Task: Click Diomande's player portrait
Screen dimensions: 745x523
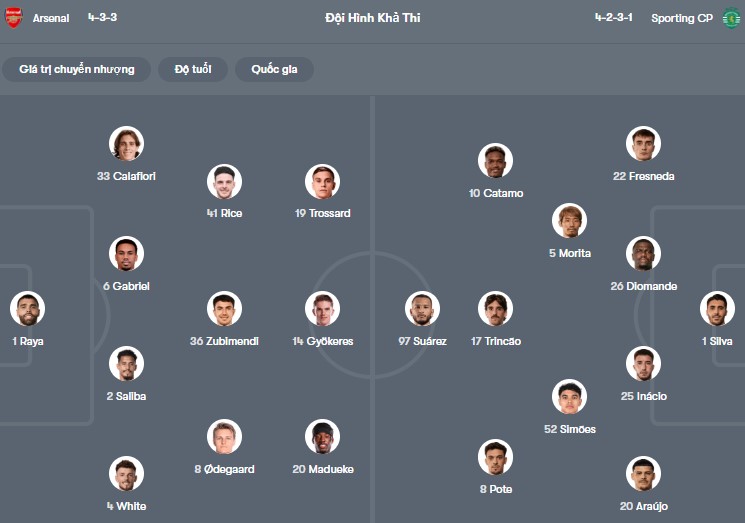Action: pos(643,254)
